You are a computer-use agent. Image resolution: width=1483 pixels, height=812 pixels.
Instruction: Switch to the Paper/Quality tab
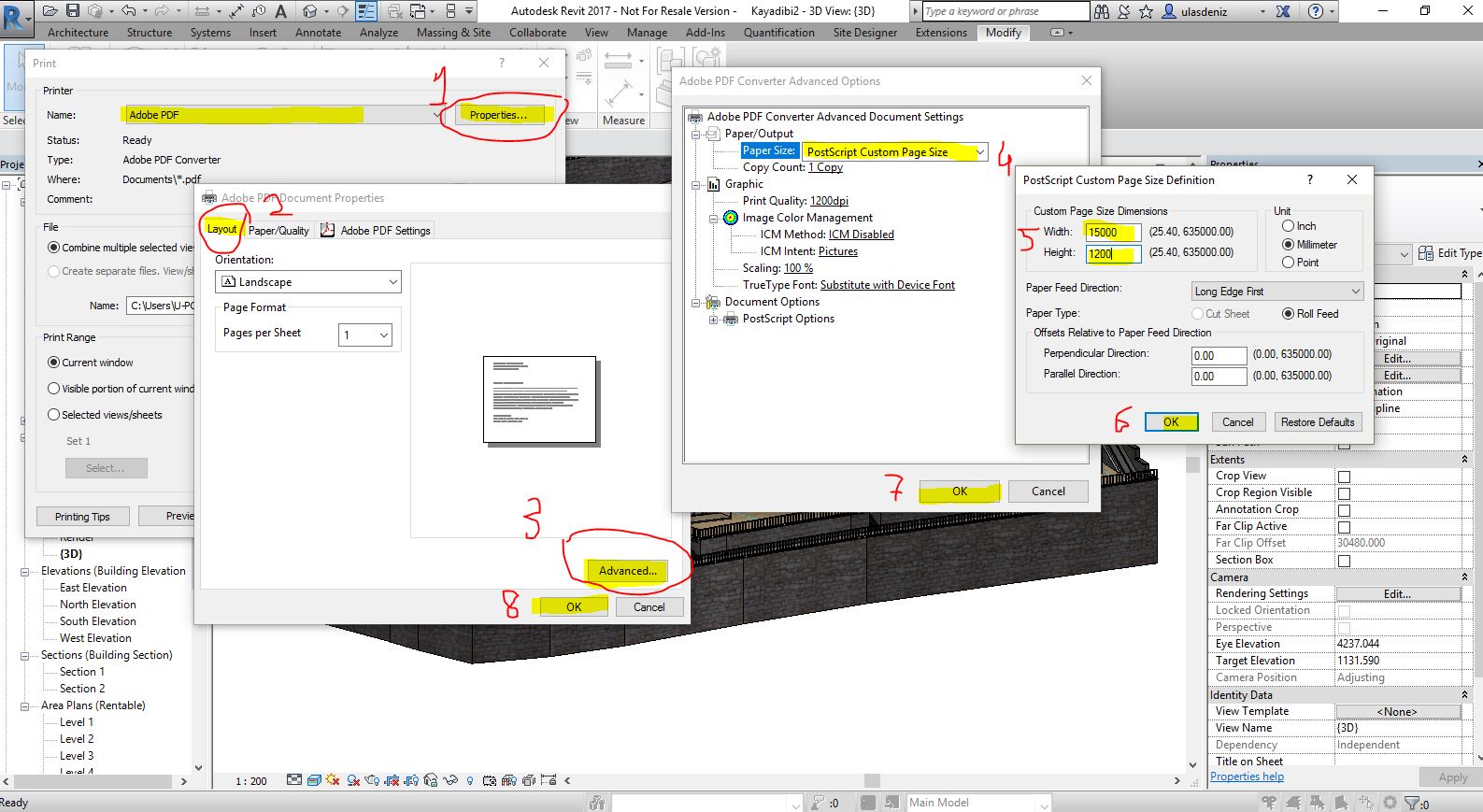[278, 231]
